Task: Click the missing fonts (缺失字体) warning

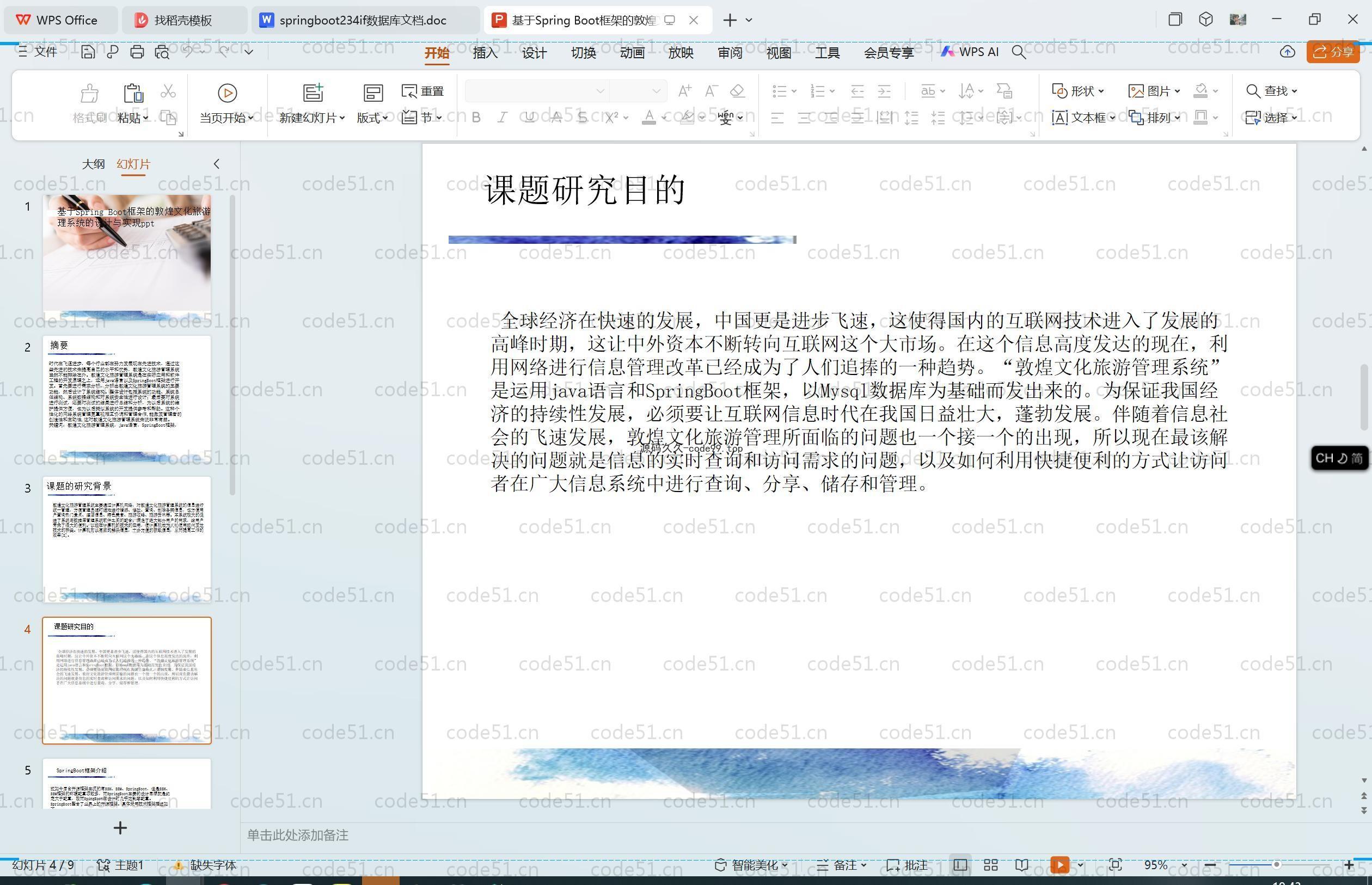Action: (x=206, y=865)
